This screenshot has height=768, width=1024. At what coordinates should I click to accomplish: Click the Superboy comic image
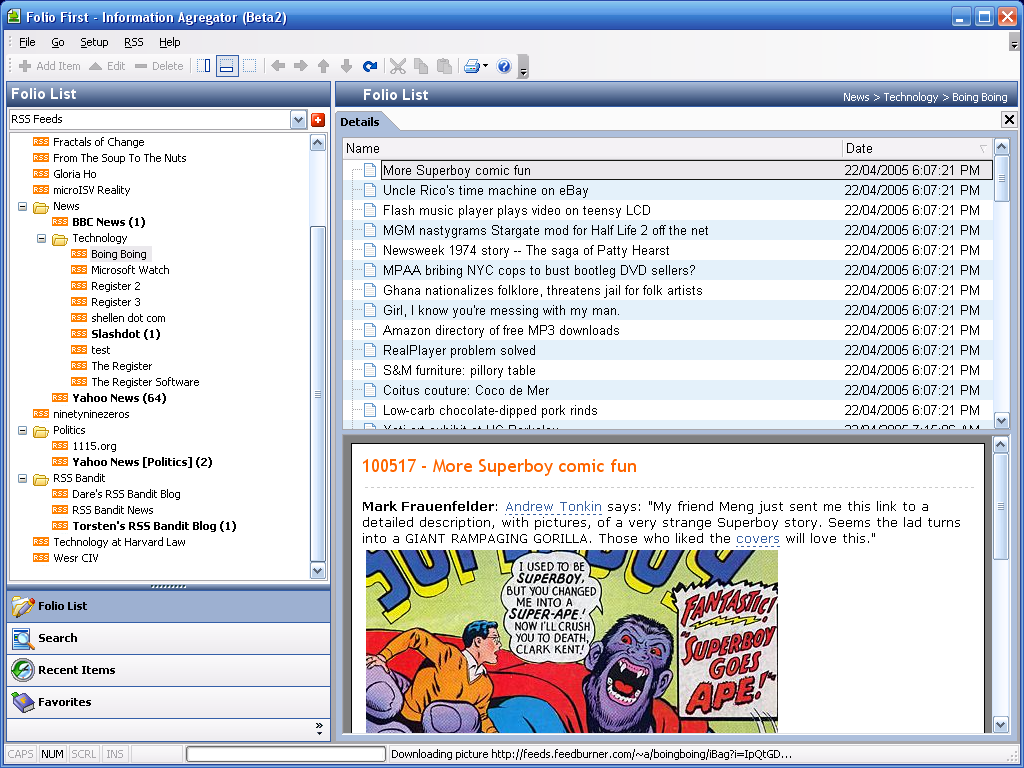tap(571, 641)
